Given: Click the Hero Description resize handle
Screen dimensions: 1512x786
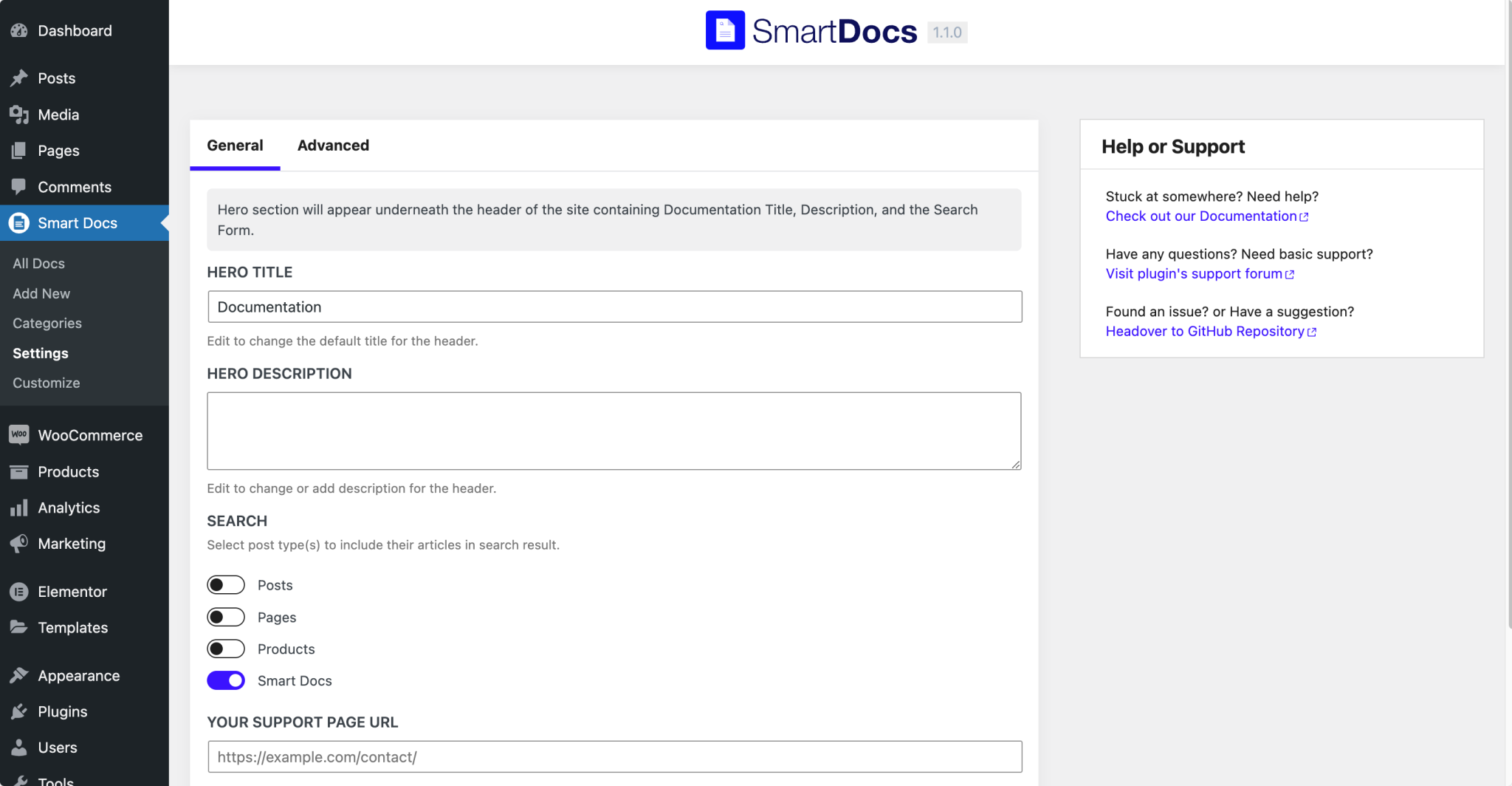Looking at the screenshot, I should tap(1016, 464).
